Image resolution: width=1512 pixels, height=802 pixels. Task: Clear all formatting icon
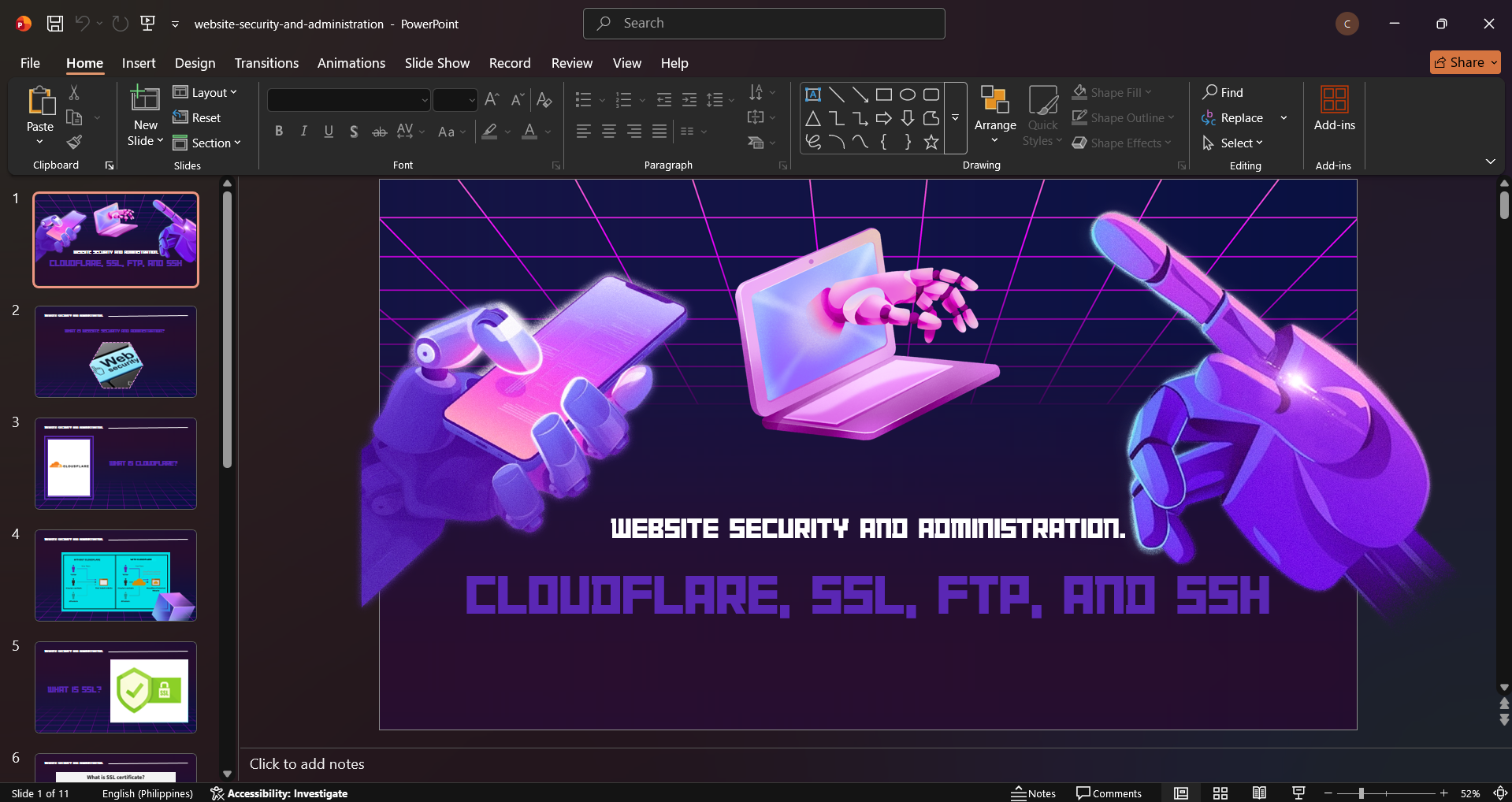coord(544,99)
